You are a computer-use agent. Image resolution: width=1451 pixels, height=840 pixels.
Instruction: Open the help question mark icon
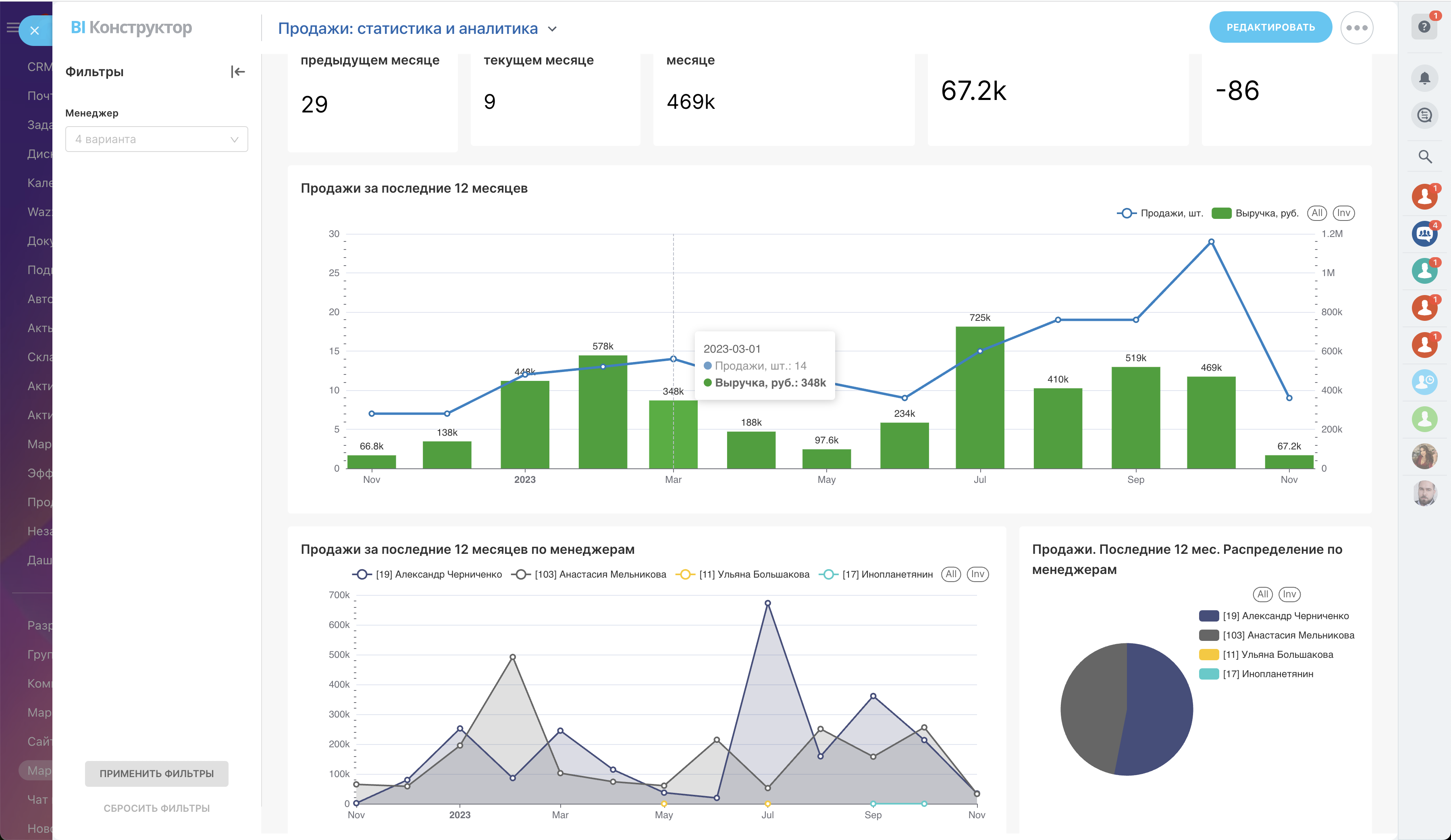point(1424,27)
